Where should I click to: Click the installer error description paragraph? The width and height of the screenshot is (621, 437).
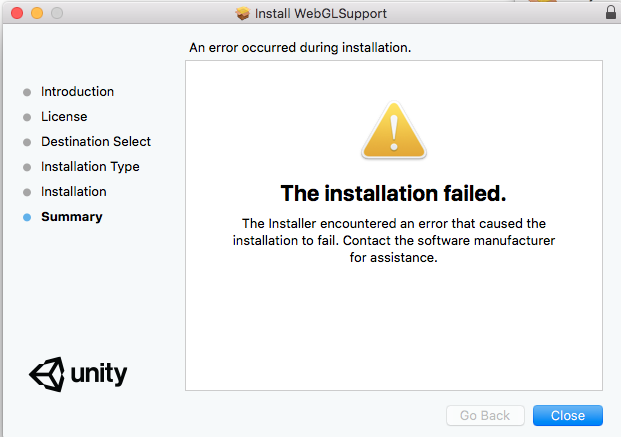point(393,240)
